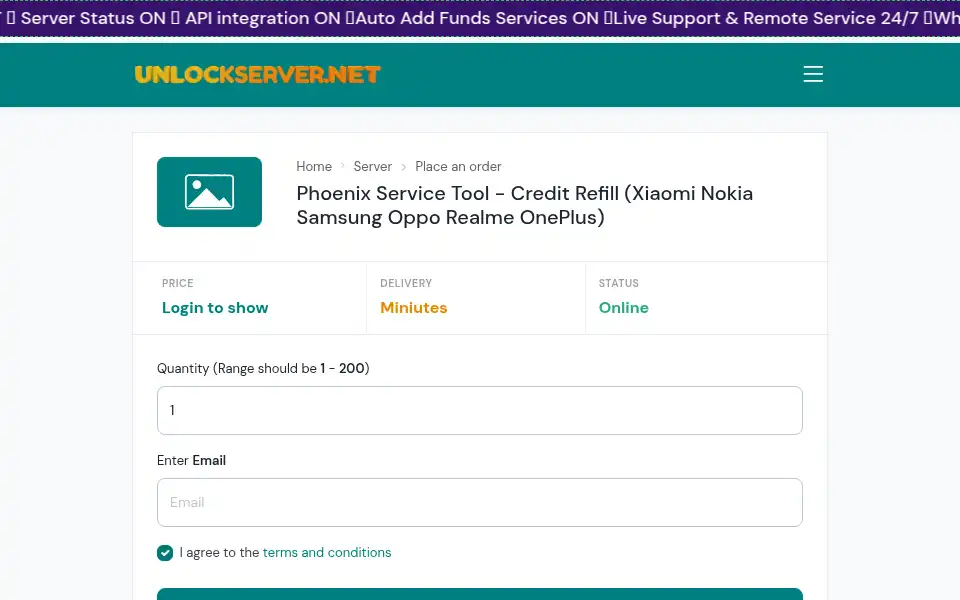Image resolution: width=960 pixels, height=600 pixels.
Task: Click the DELIVERY label
Action: [406, 283]
